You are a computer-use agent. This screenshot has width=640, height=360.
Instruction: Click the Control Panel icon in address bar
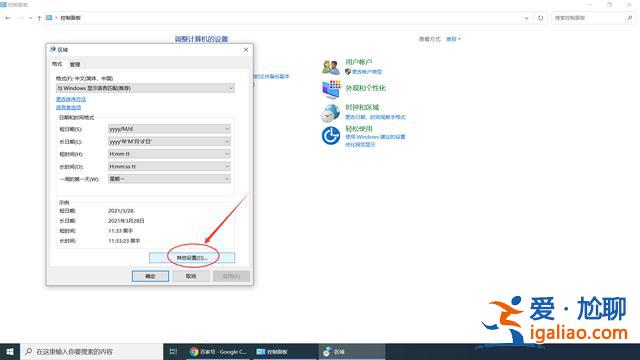(49, 18)
